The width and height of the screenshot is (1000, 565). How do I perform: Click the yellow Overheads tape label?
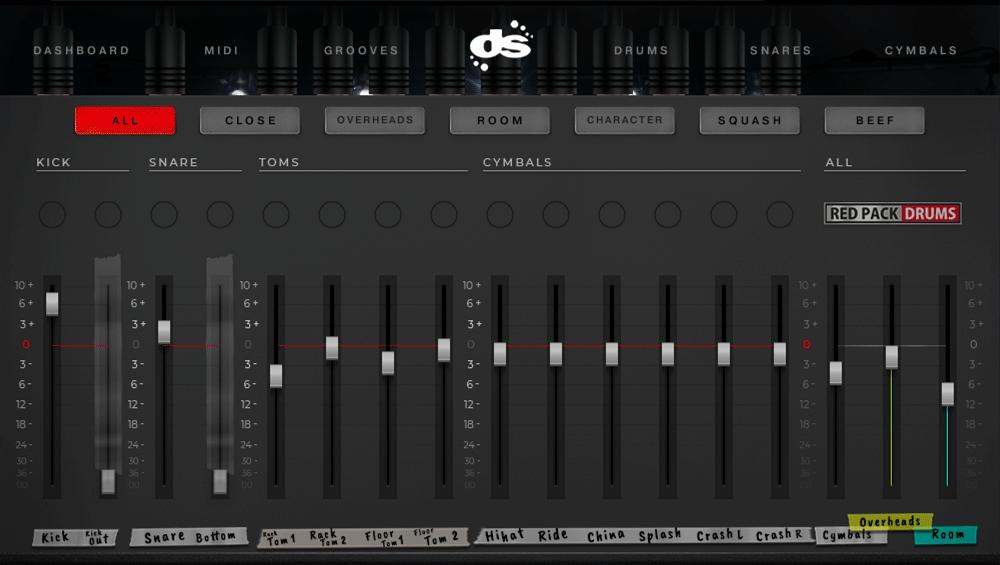click(x=890, y=522)
